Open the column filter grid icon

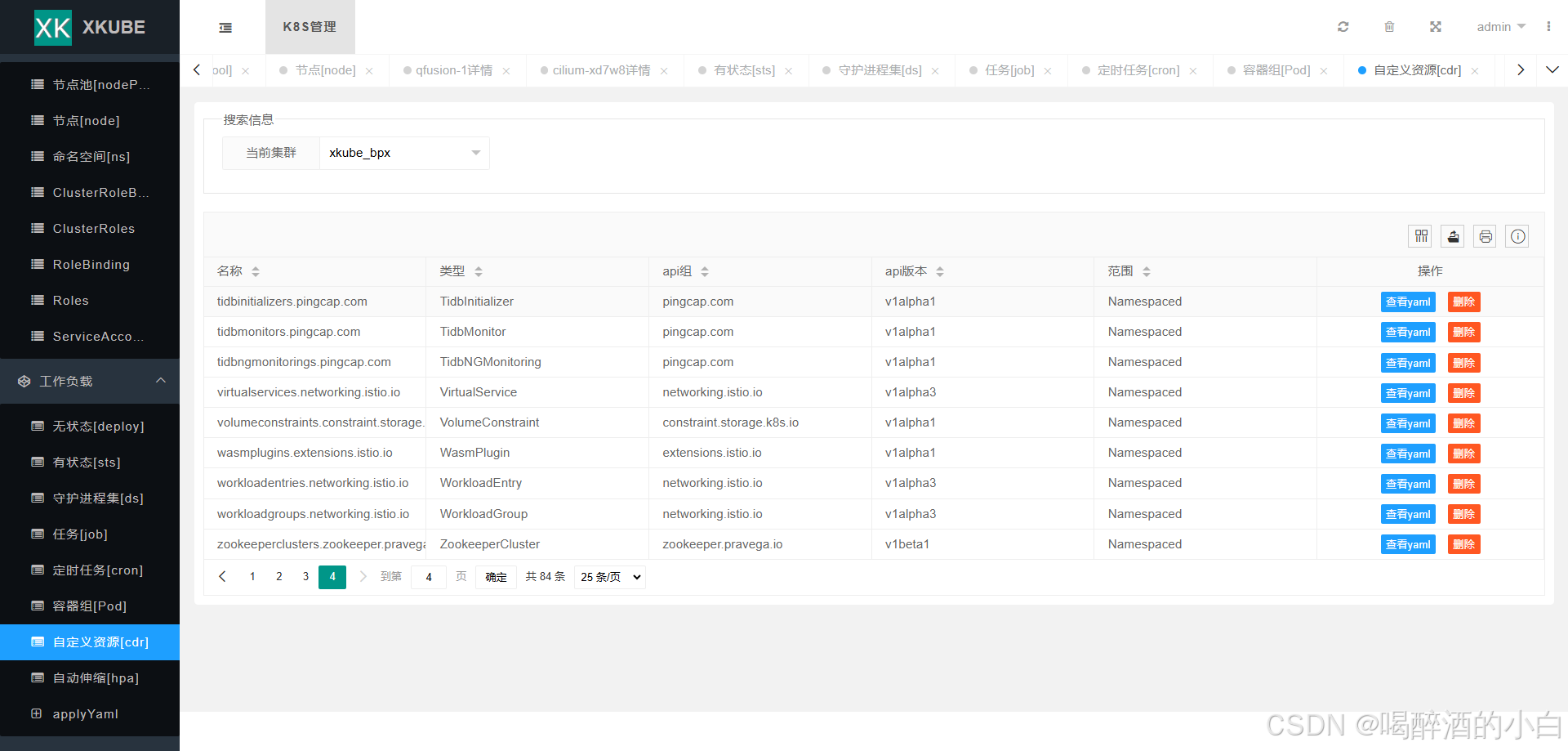(x=1421, y=236)
